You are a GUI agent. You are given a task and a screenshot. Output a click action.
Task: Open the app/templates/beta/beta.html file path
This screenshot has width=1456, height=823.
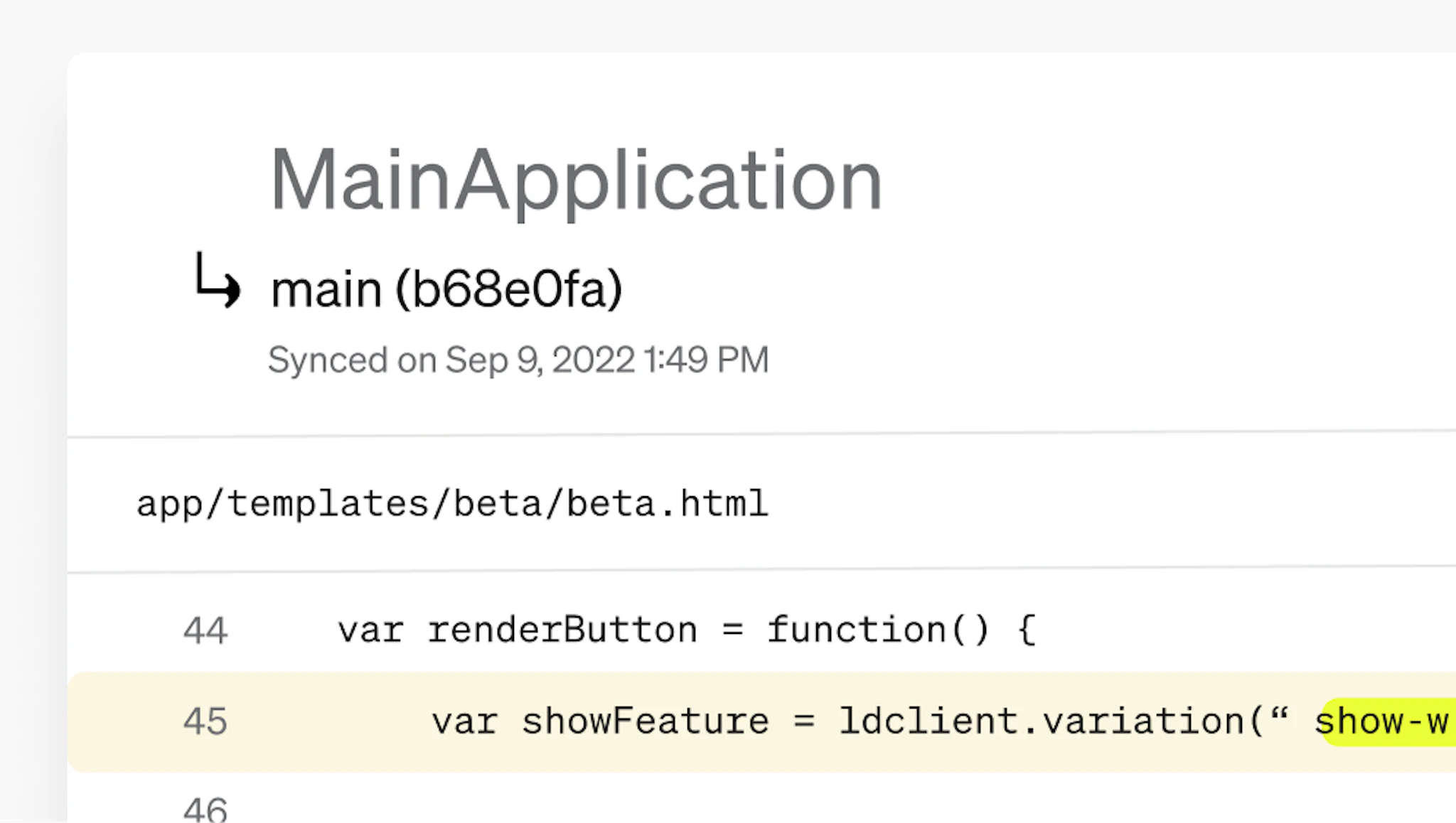pyautogui.click(x=452, y=504)
